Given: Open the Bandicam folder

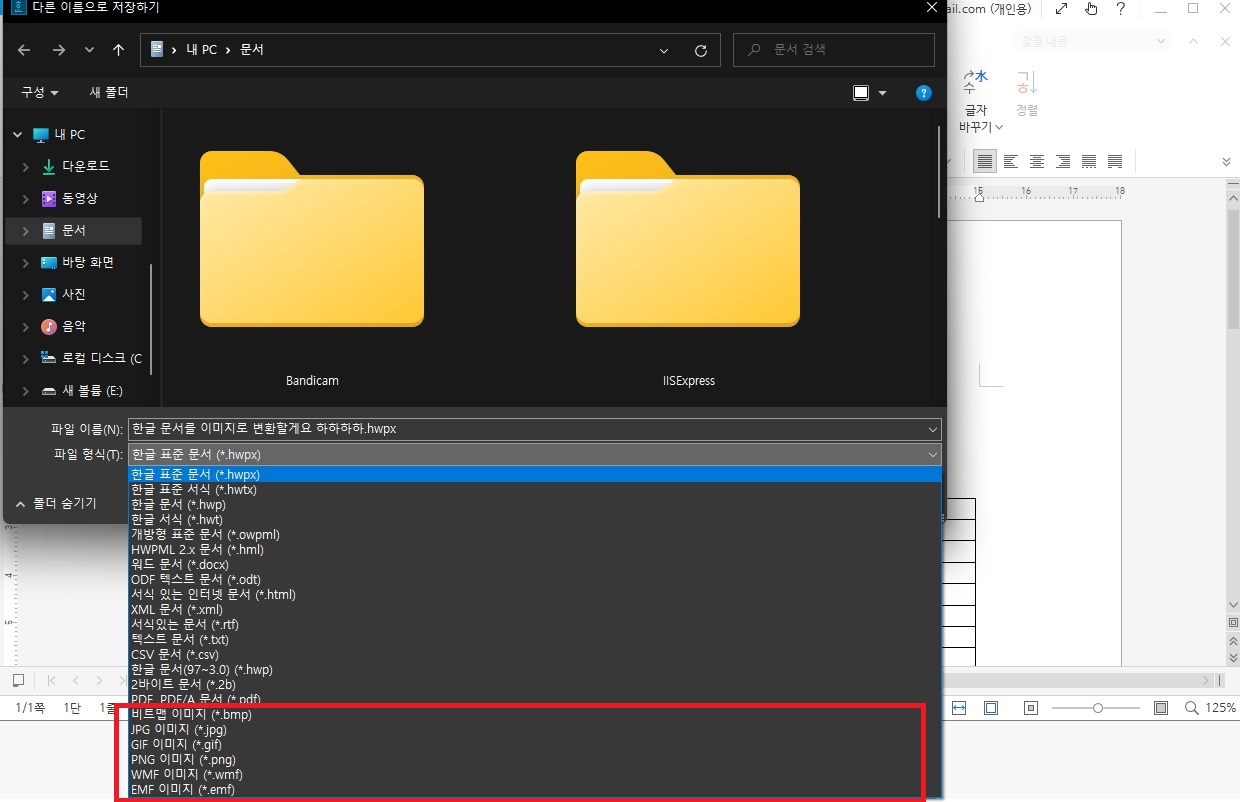Looking at the screenshot, I should [312, 270].
